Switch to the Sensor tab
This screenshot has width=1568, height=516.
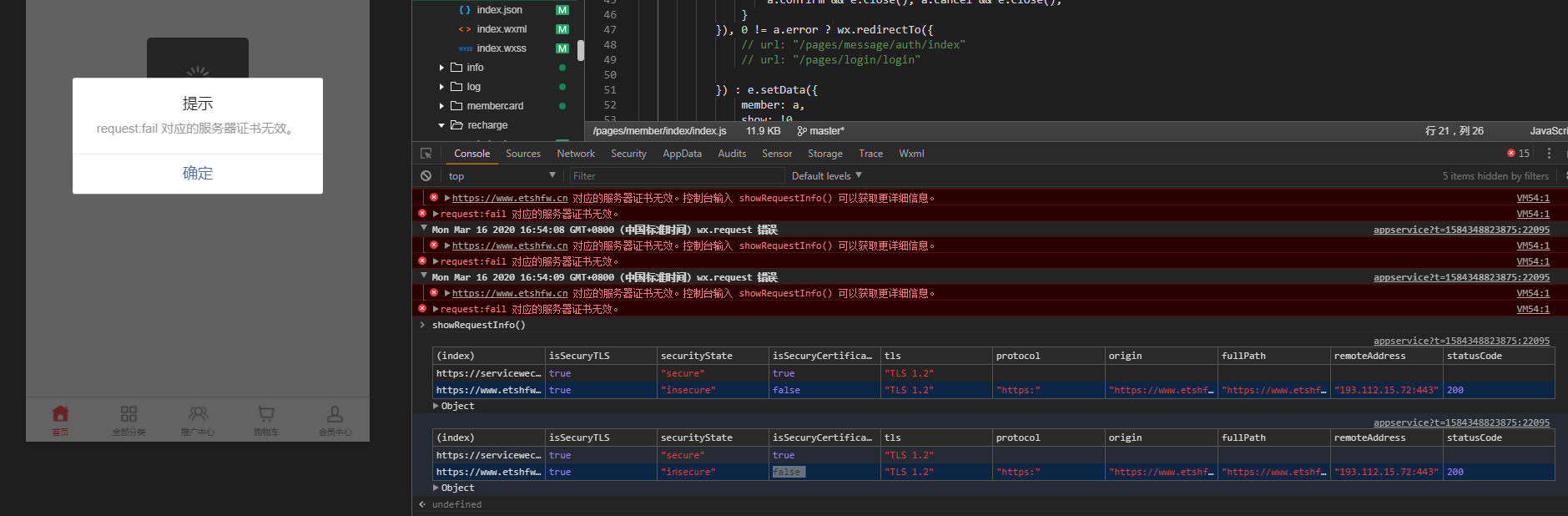pyautogui.click(x=777, y=154)
